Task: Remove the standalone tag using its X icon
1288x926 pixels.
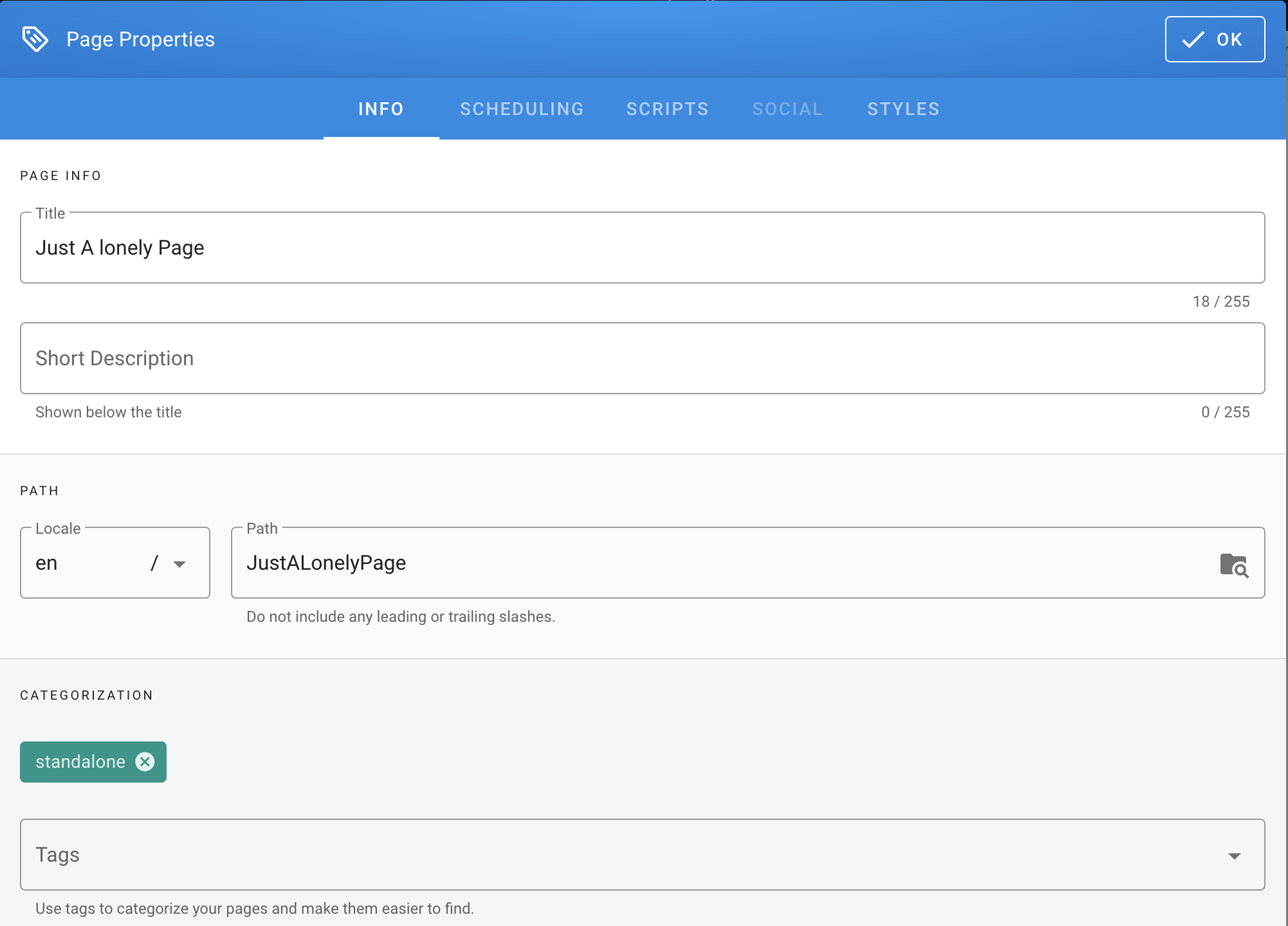Action: 145,762
